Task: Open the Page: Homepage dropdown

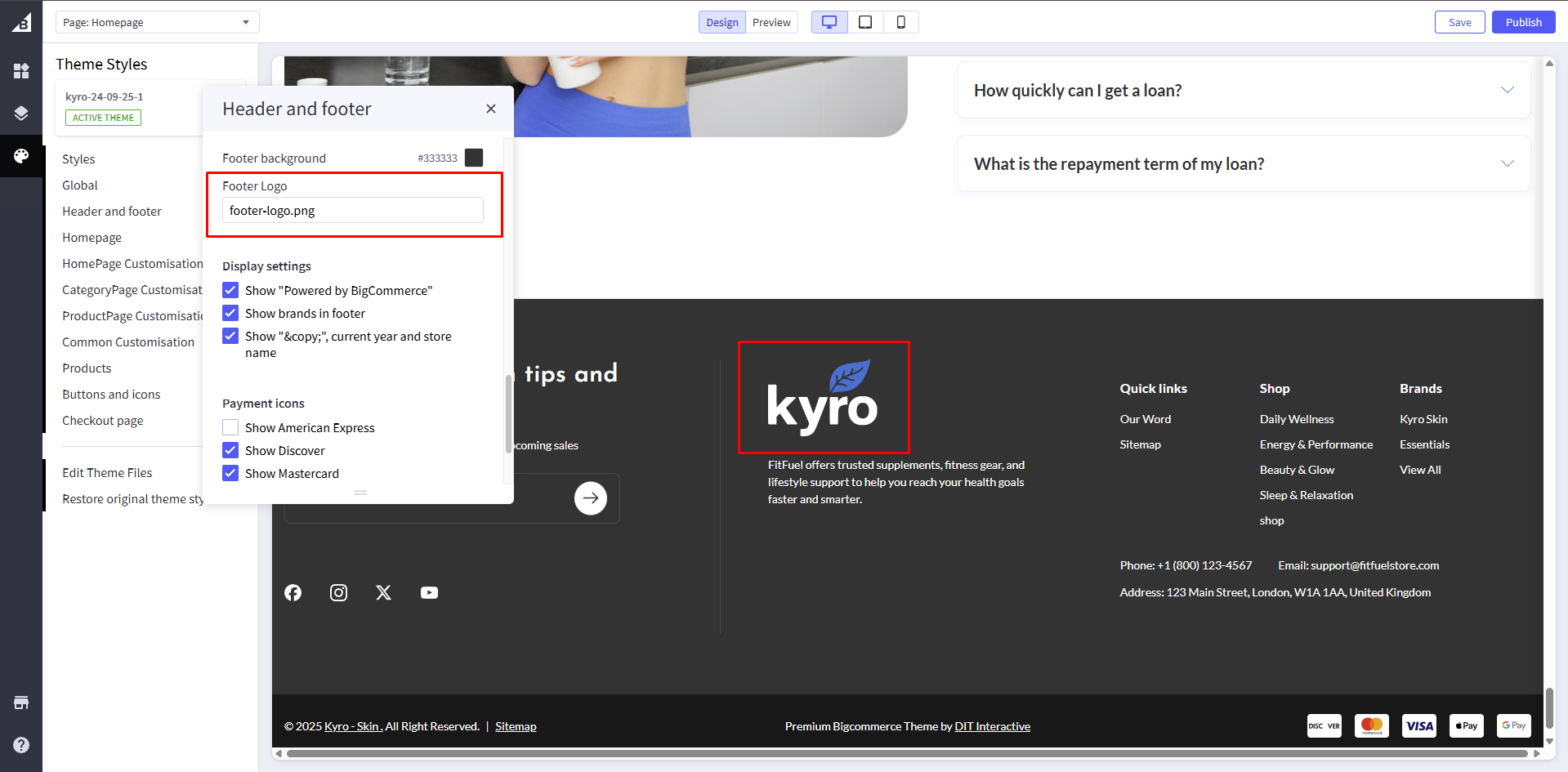Action: 157,22
